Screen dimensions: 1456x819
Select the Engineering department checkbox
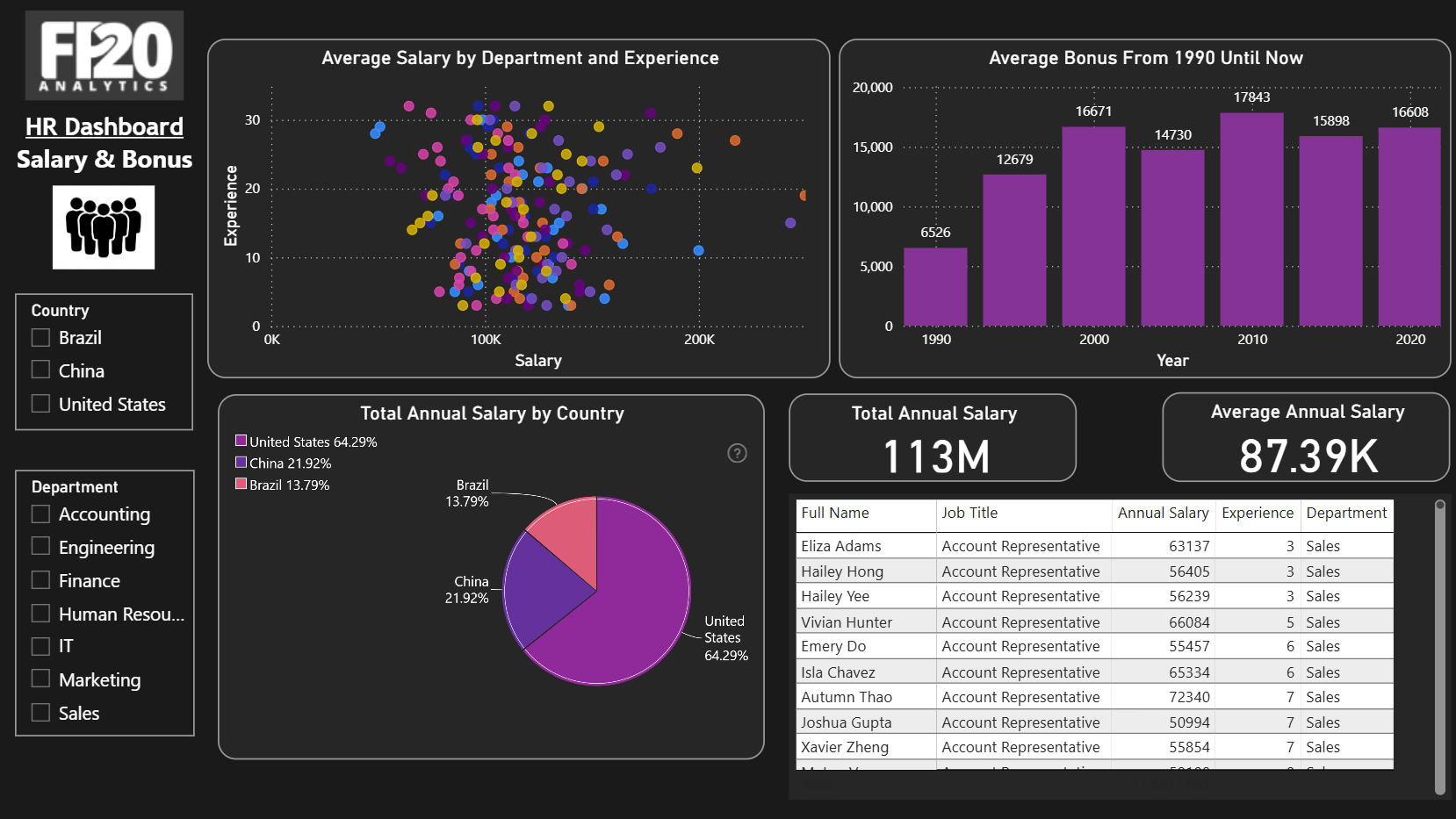pyautogui.click(x=40, y=546)
